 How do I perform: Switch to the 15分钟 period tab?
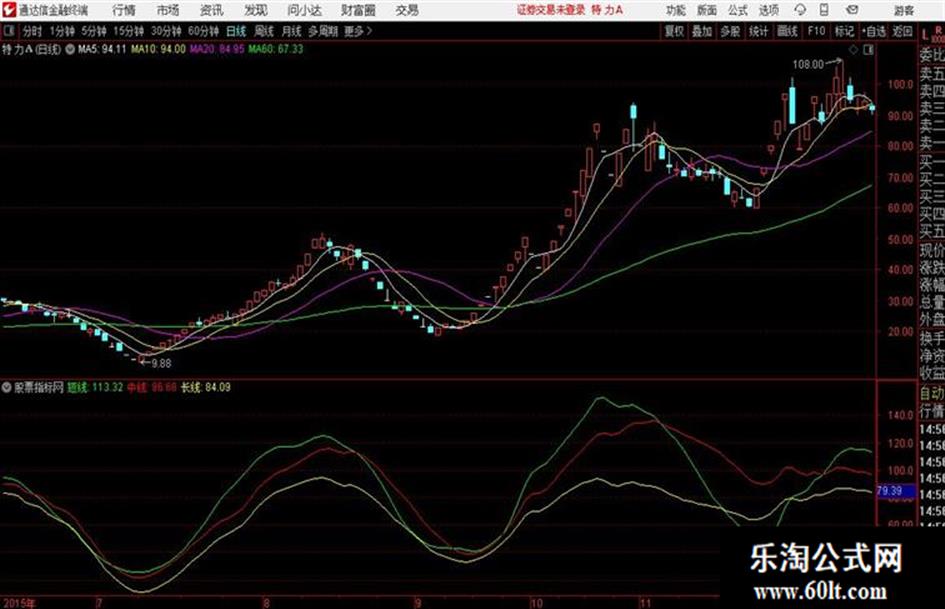(x=128, y=31)
